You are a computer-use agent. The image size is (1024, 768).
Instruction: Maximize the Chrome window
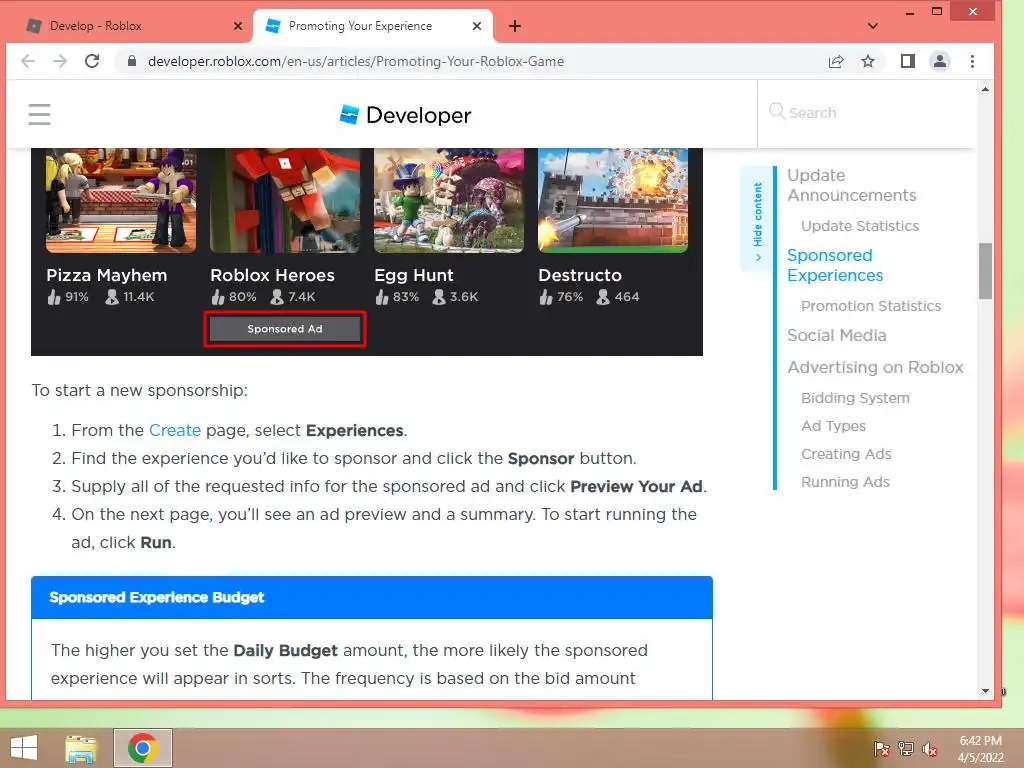[937, 11]
